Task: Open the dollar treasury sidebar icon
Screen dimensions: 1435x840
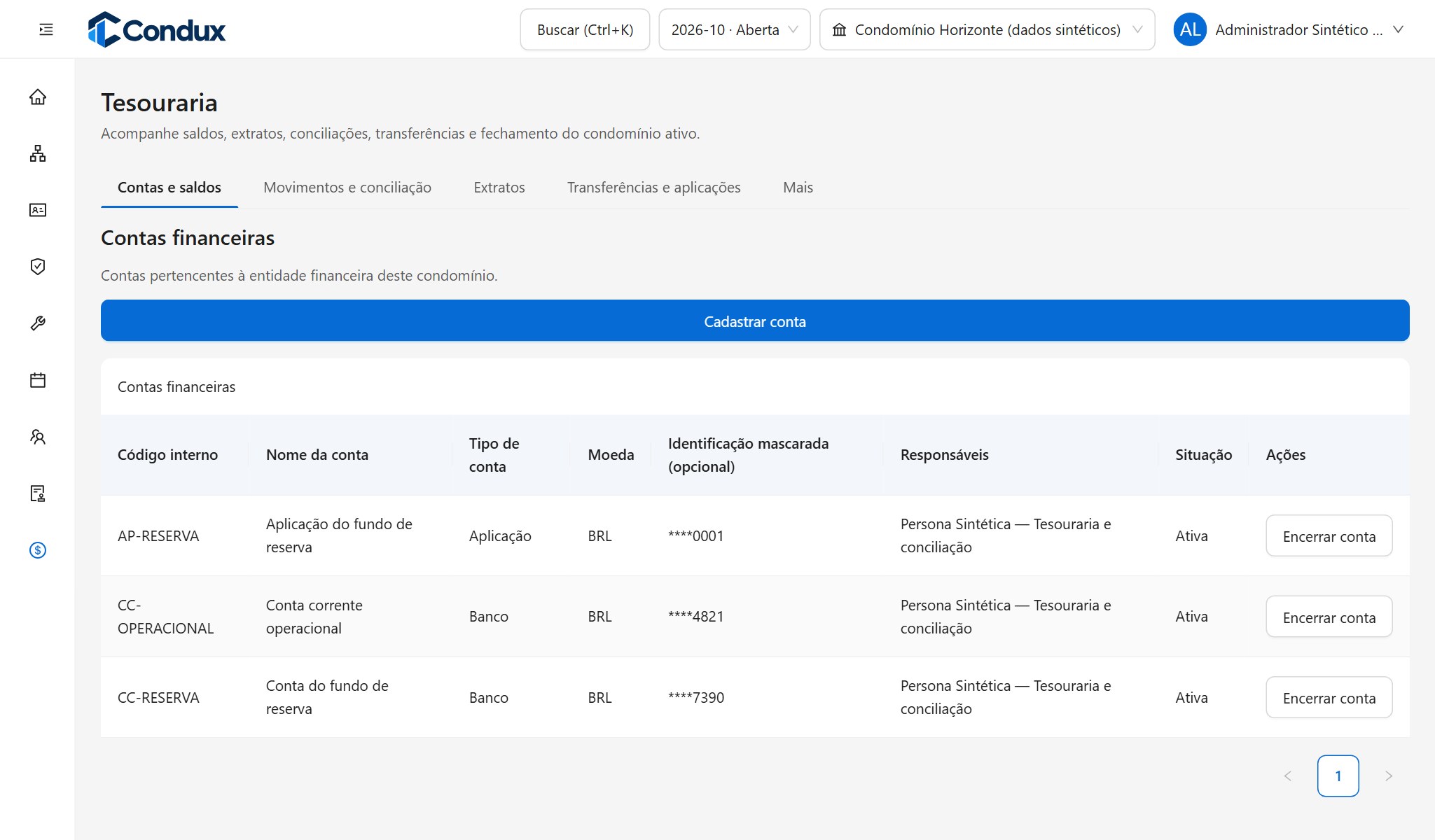Action: [38, 550]
